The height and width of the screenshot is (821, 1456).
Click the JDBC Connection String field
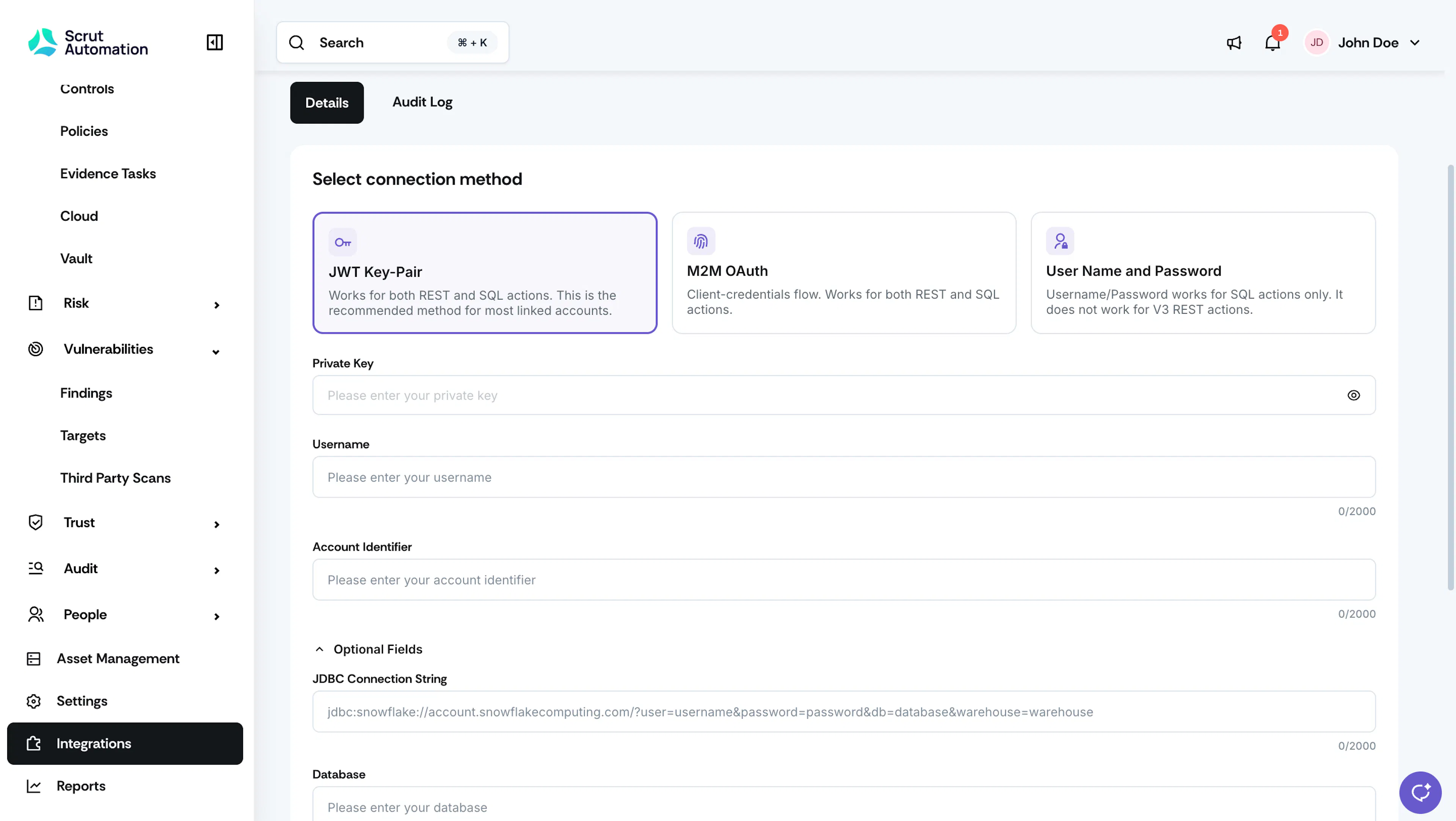pyautogui.click(x=844, y=711)
